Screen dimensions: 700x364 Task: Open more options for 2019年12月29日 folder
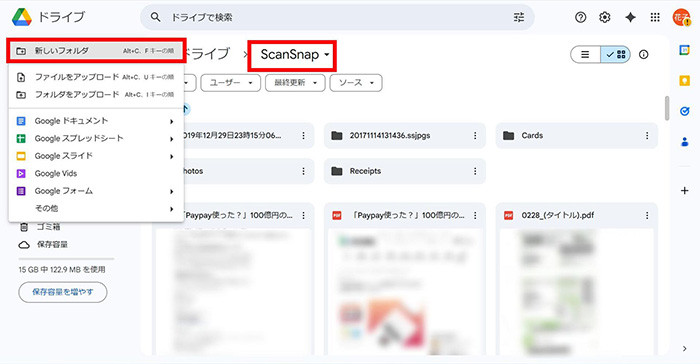coord(303,135)
